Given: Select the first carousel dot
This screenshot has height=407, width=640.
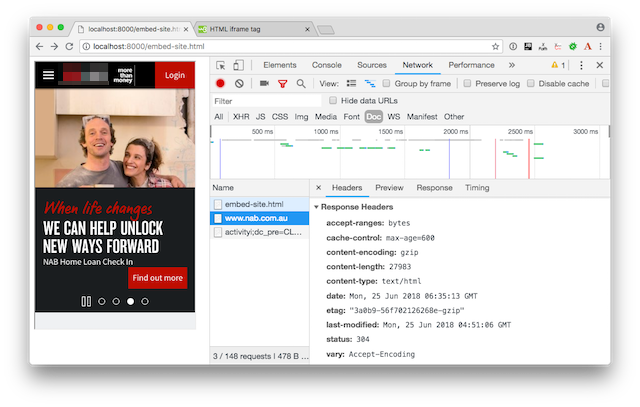Looking at the screenshot, I should (x=102, y=301).
